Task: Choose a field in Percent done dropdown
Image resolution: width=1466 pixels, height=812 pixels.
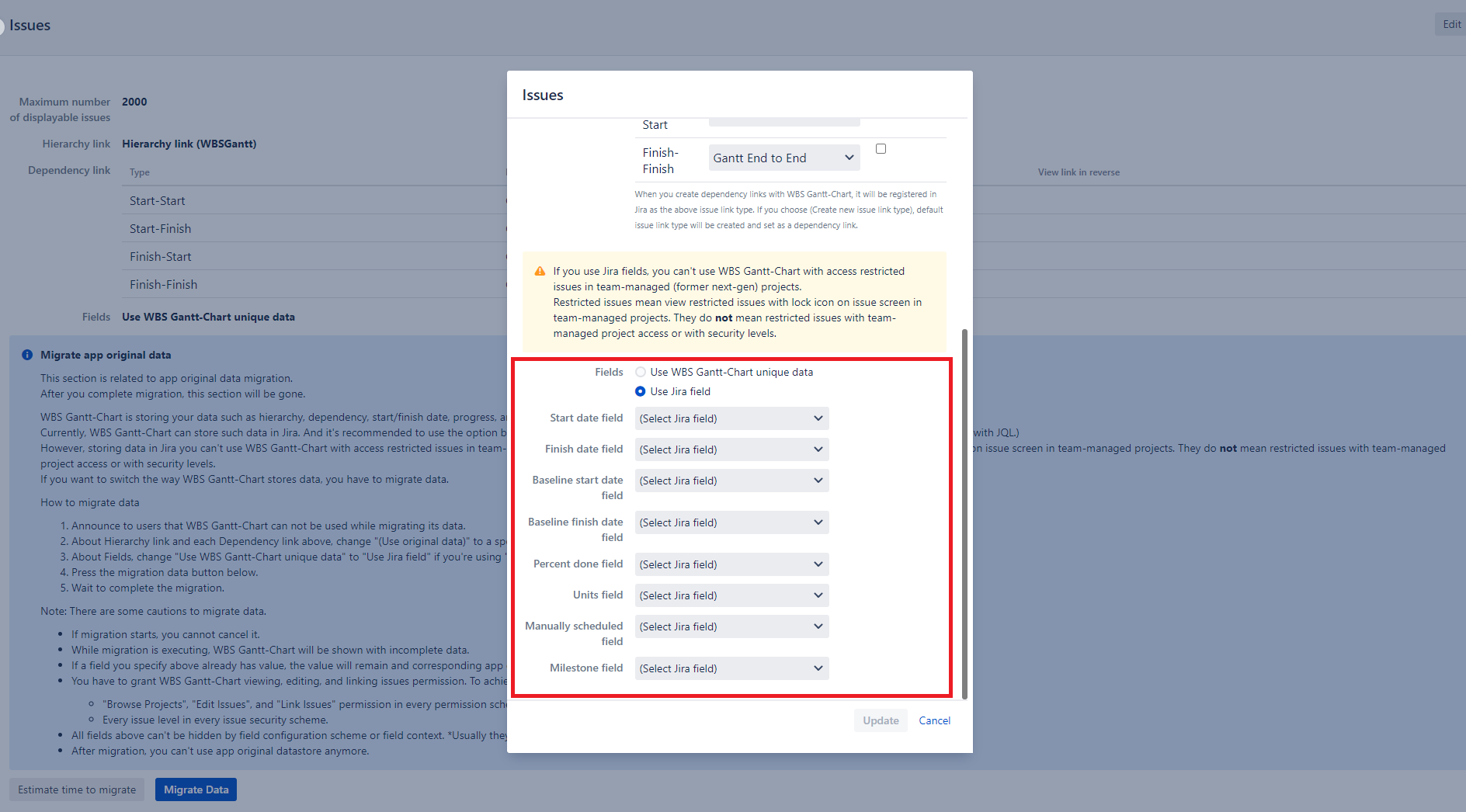Action: tap(731, 565)
